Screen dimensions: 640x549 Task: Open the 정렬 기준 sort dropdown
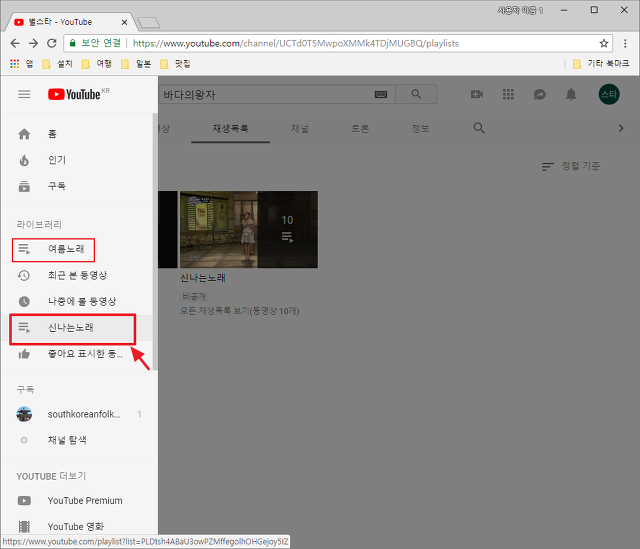click(571, 166)
